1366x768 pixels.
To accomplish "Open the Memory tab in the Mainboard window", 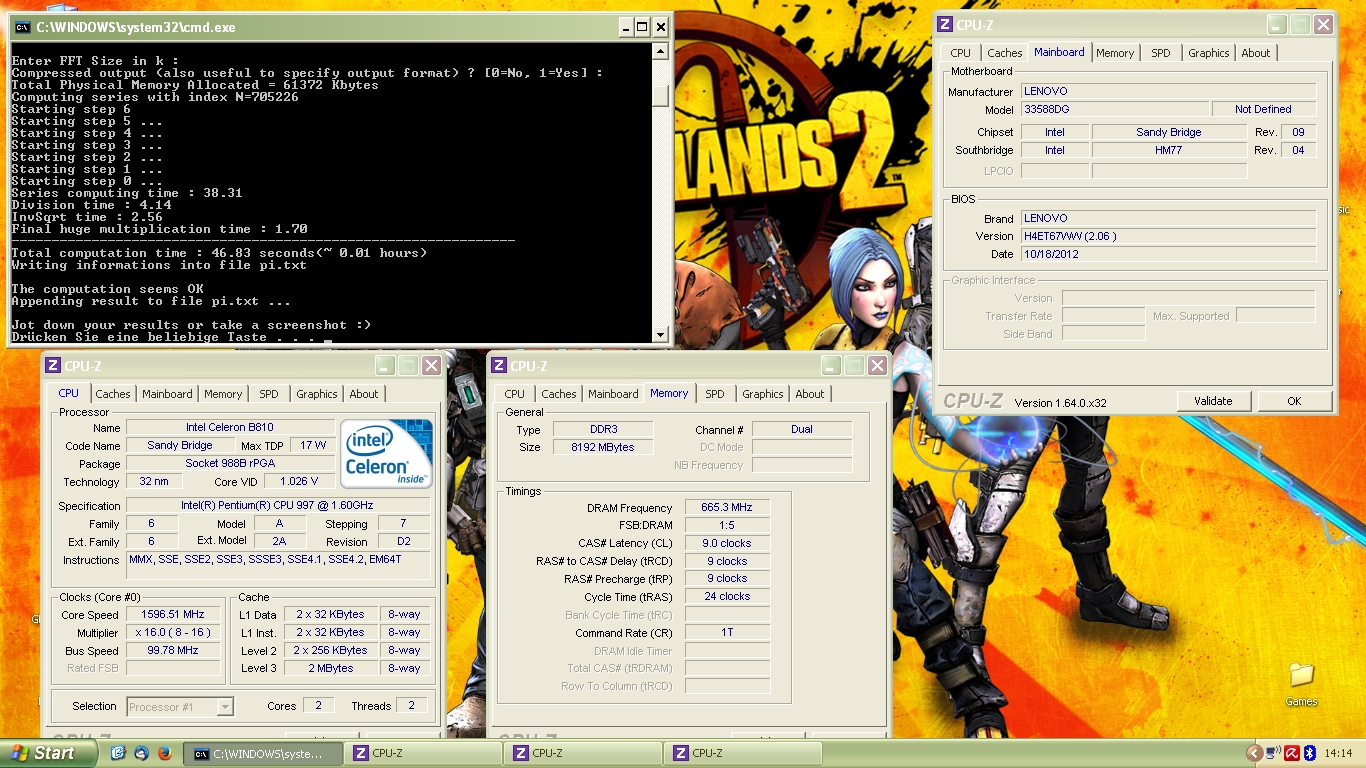I will [1114, 53].
